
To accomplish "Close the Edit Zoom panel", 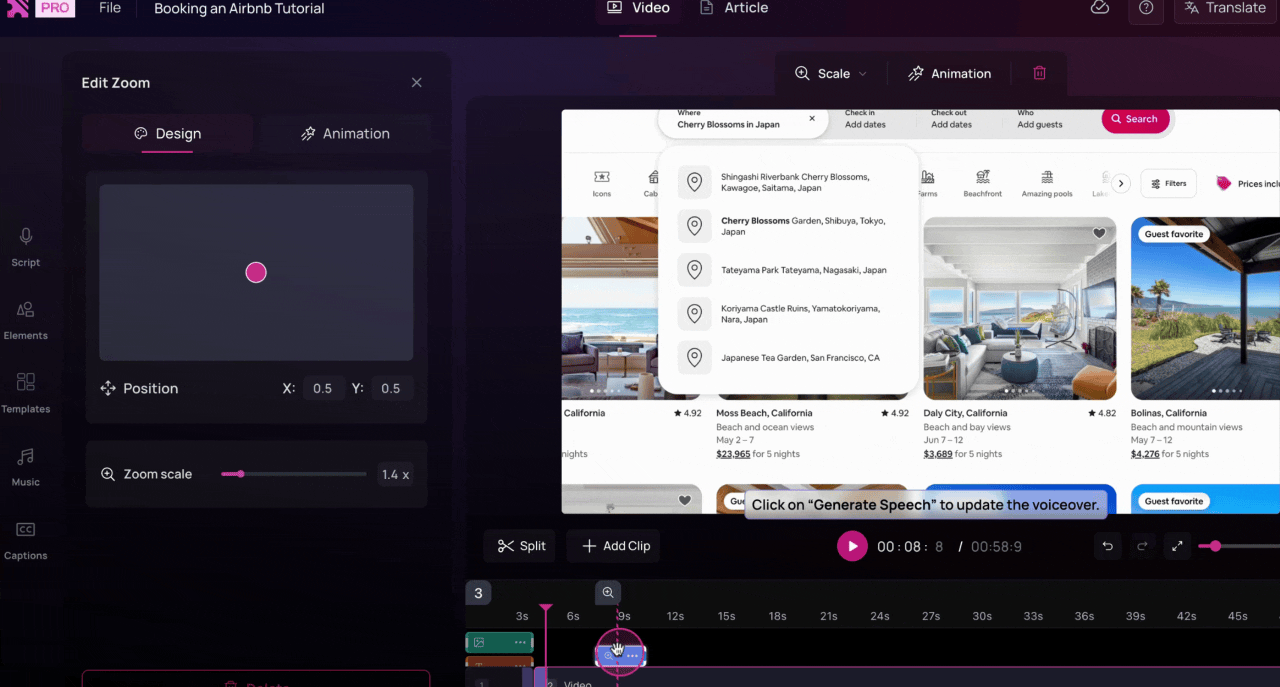I will click(417, 82).
